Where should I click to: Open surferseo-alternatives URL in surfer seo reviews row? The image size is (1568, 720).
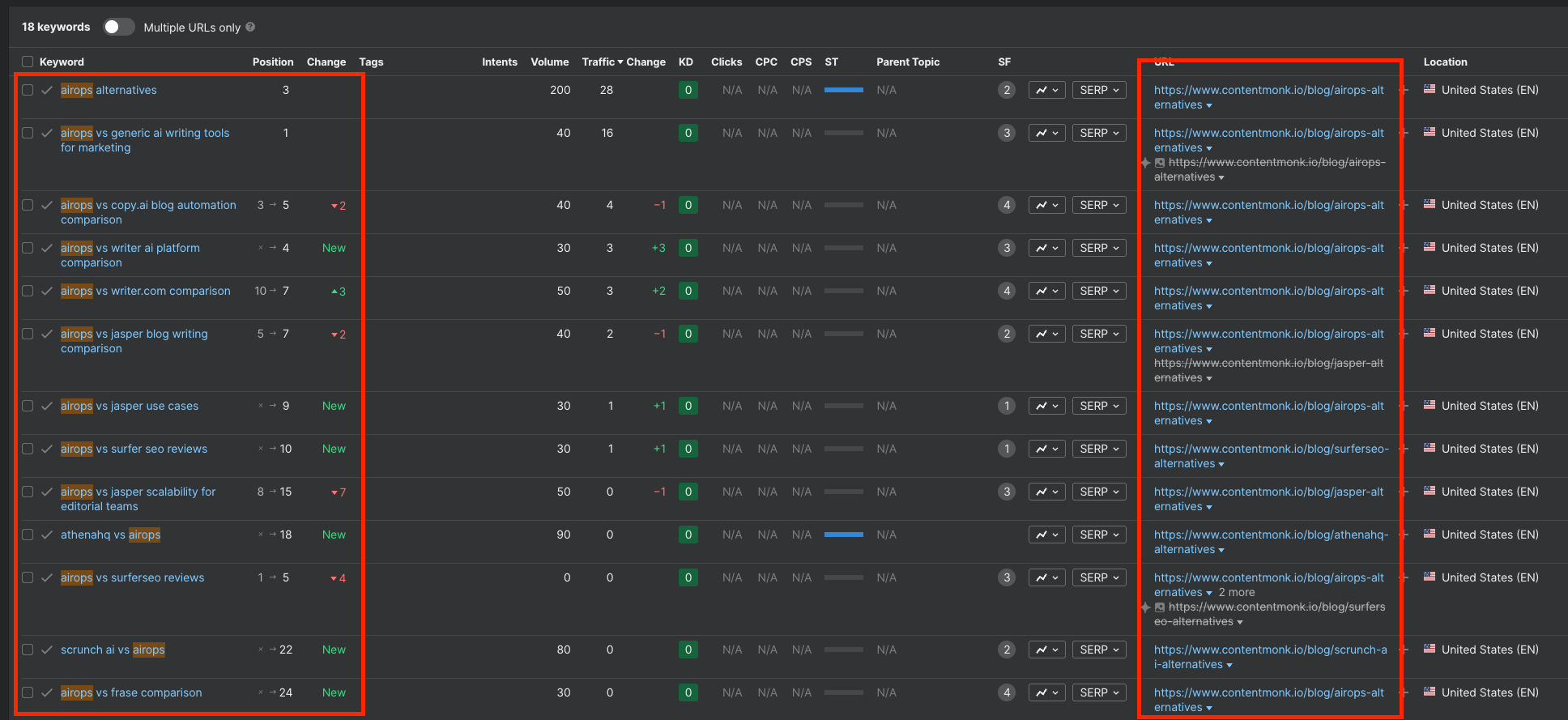(x=1271, y=456)
